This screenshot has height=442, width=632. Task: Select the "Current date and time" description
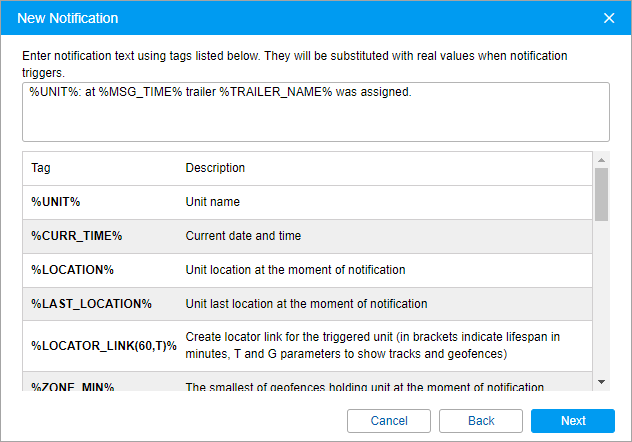[243, 236]
